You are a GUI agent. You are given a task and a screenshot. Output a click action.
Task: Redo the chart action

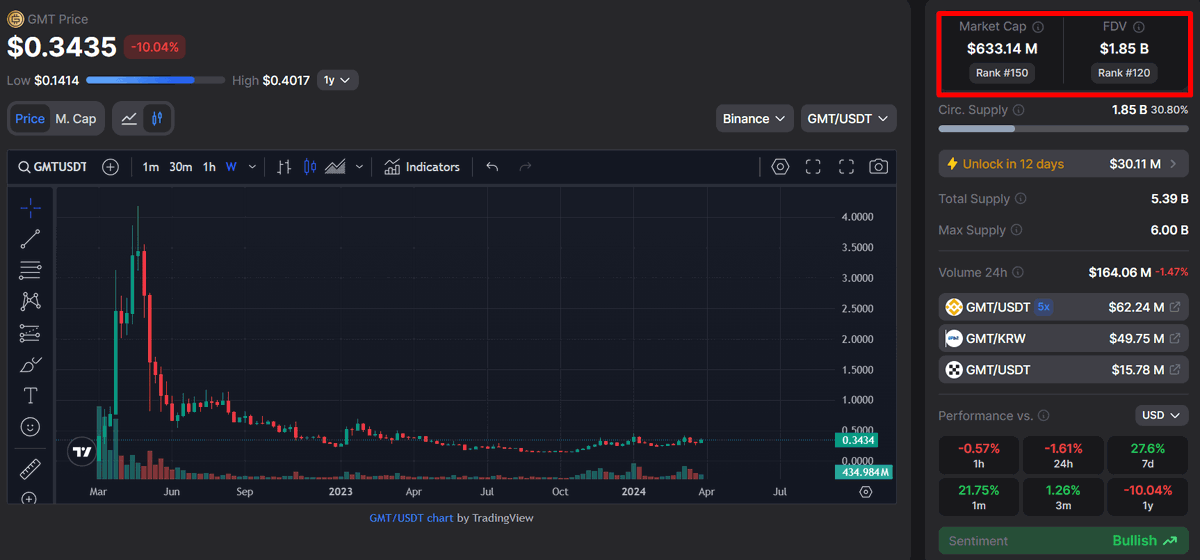pyautogui.click(x=525, y=167)
